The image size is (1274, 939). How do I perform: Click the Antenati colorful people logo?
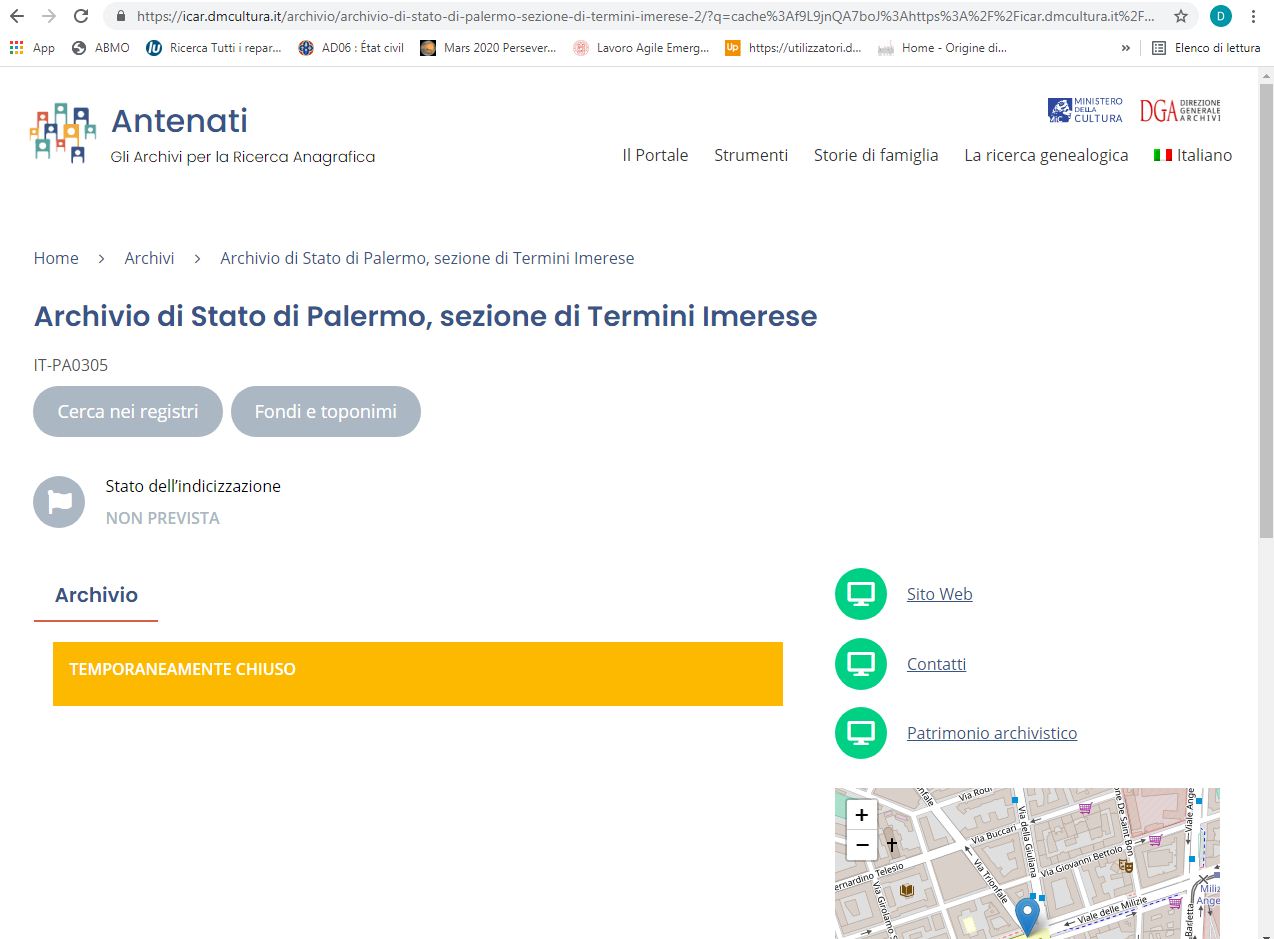(x=63, y=132)
